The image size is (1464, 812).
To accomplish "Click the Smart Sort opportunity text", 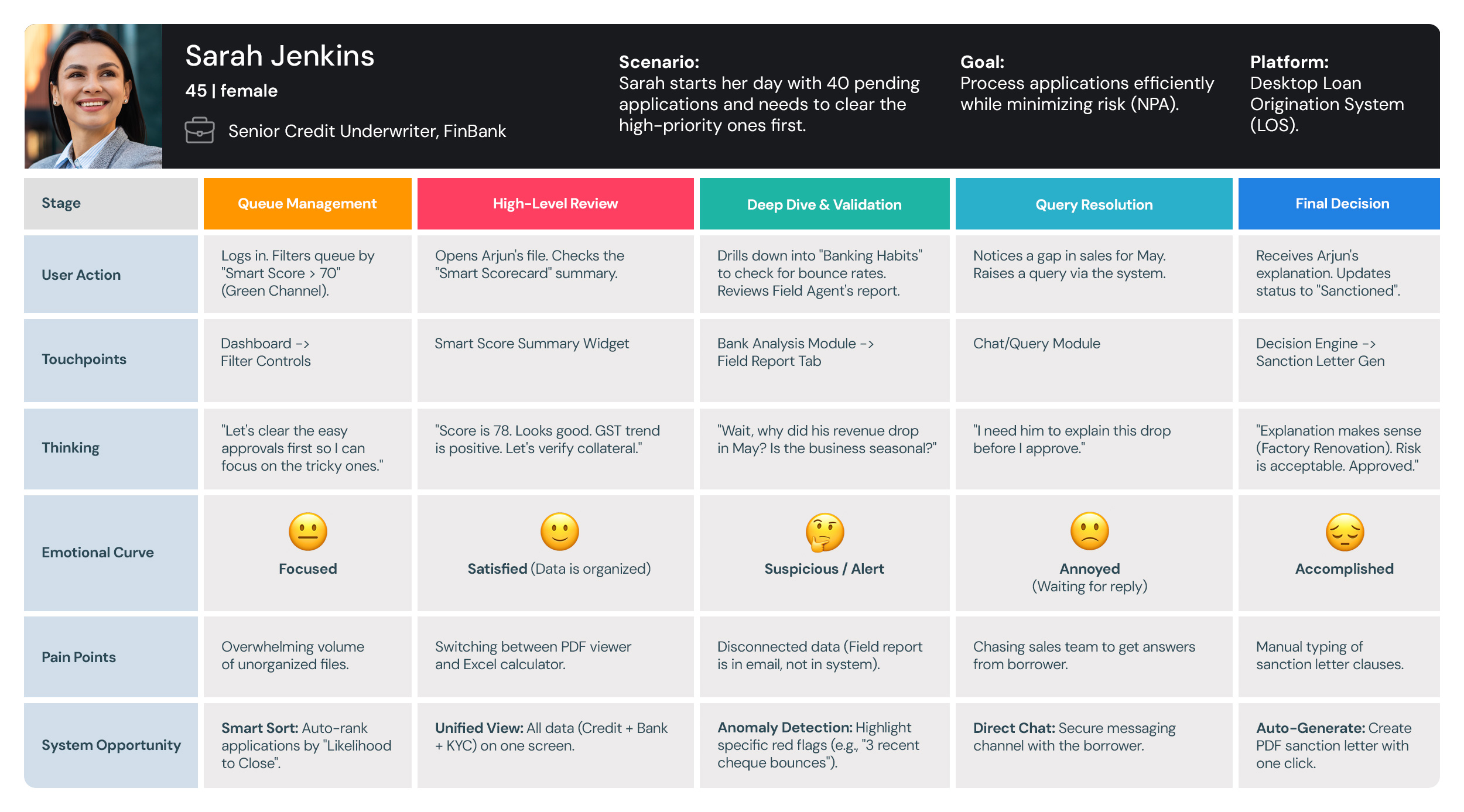I will click(306, 745).
